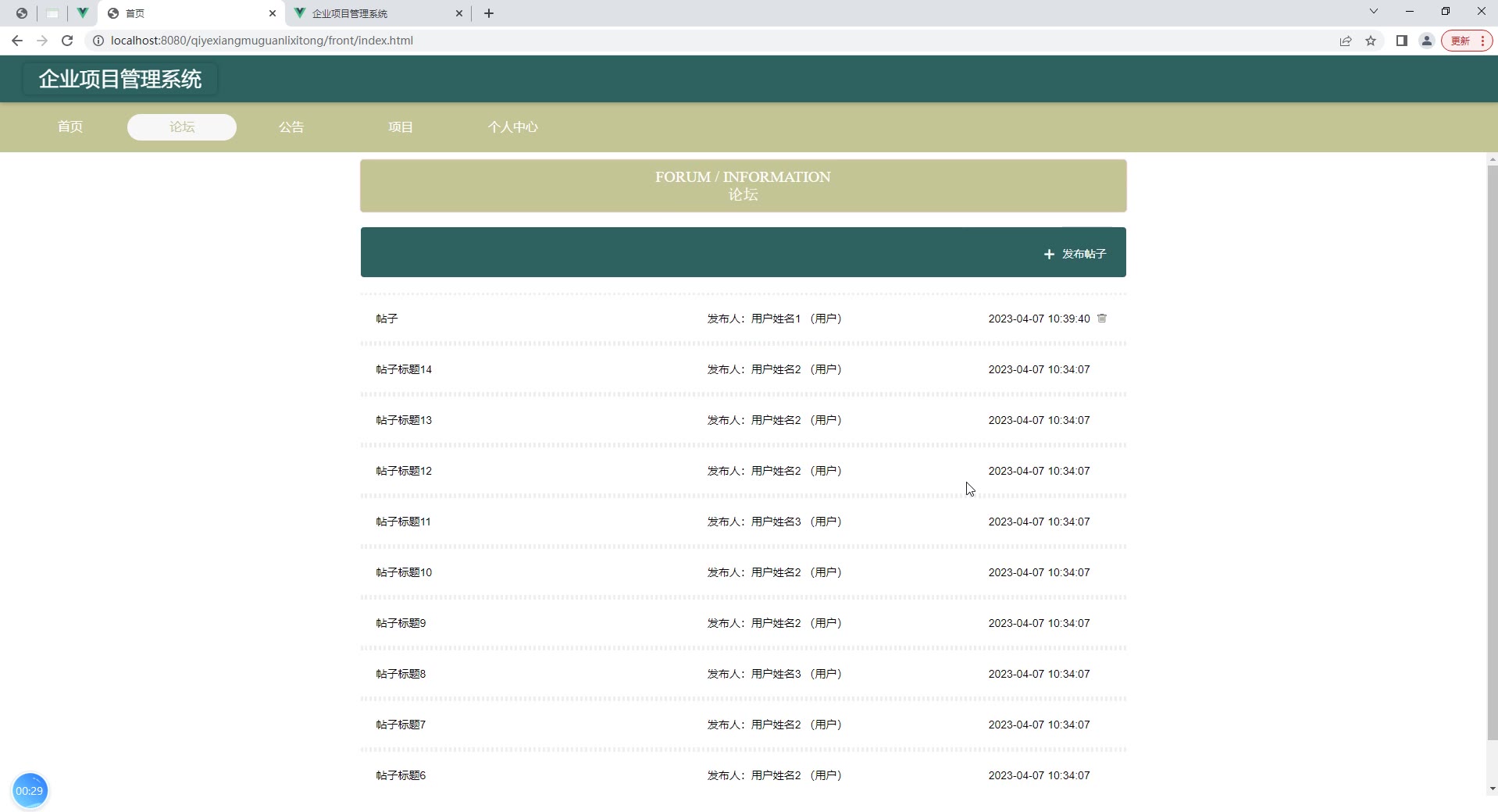
Task: Toggle the browser side panel
Action: [x=1401, y=41]
